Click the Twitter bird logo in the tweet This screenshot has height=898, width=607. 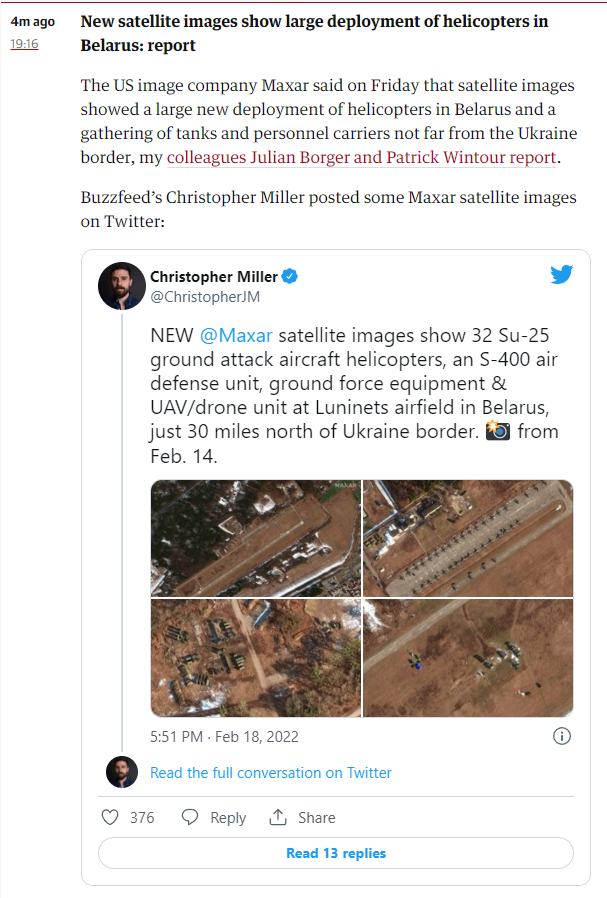pos(561,275)
